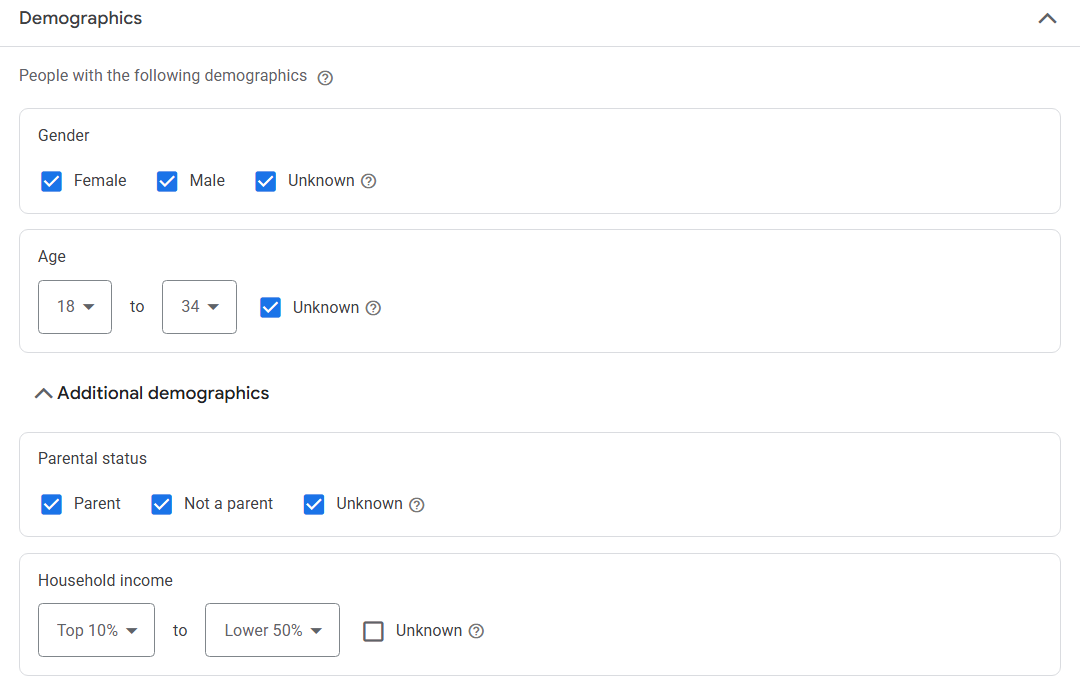Screen dimensions: 1080x677
Task: Open the Lower 50% income dropdown
Action: tap(272, 630)
